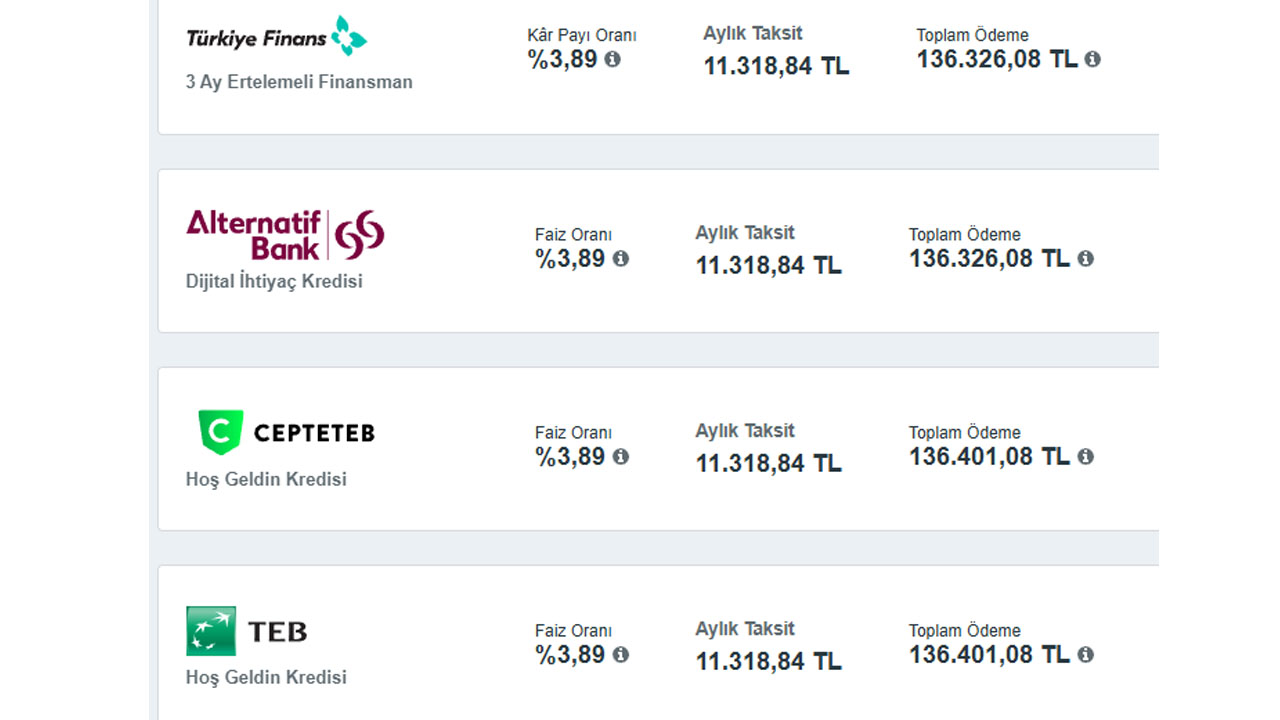The image size is (1280, 720).
Task: Click info icon next to Türkiye Finans %3,89 rate
Action: coord(612,59)
